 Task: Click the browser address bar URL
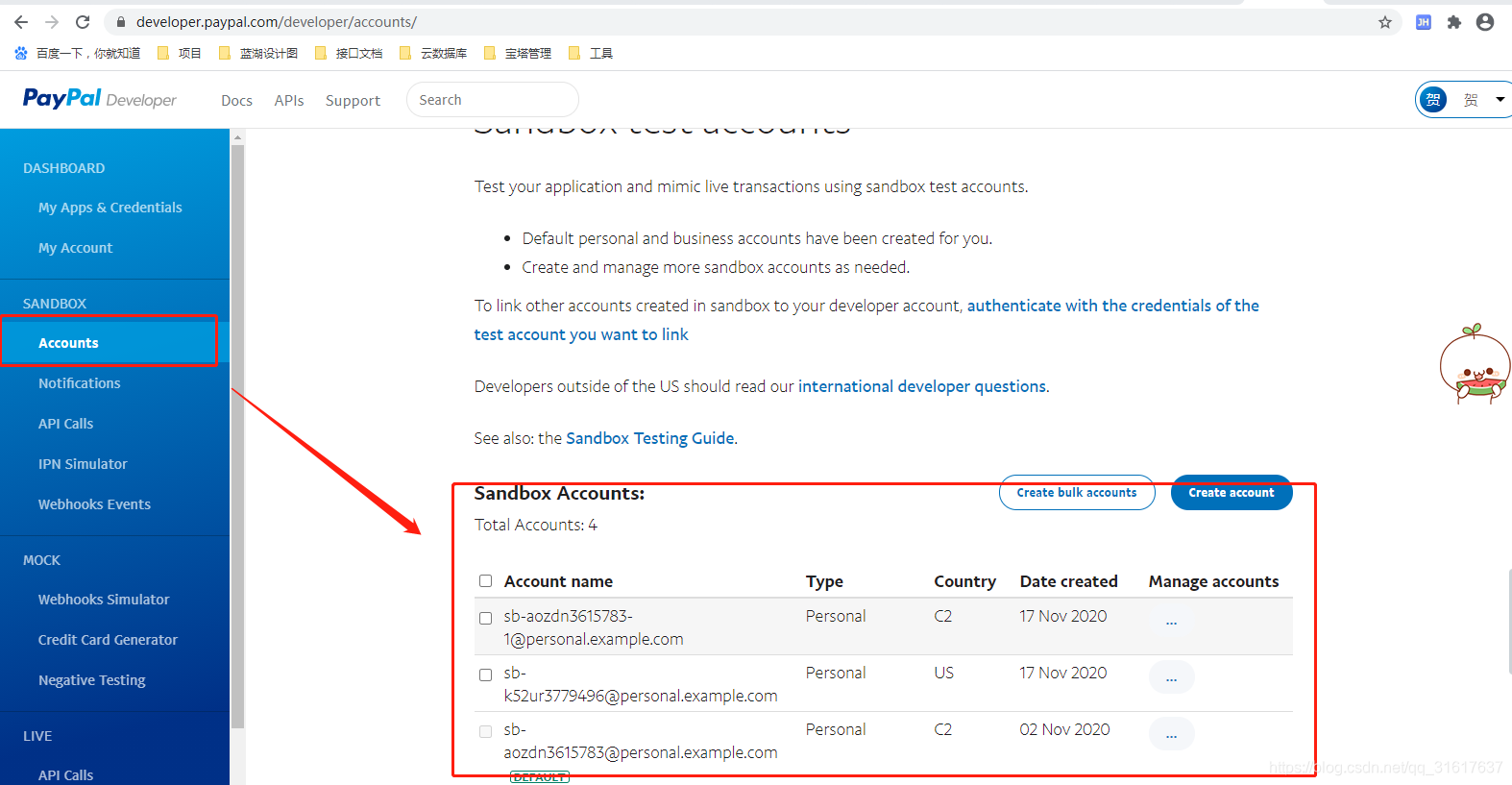point(277,22)
